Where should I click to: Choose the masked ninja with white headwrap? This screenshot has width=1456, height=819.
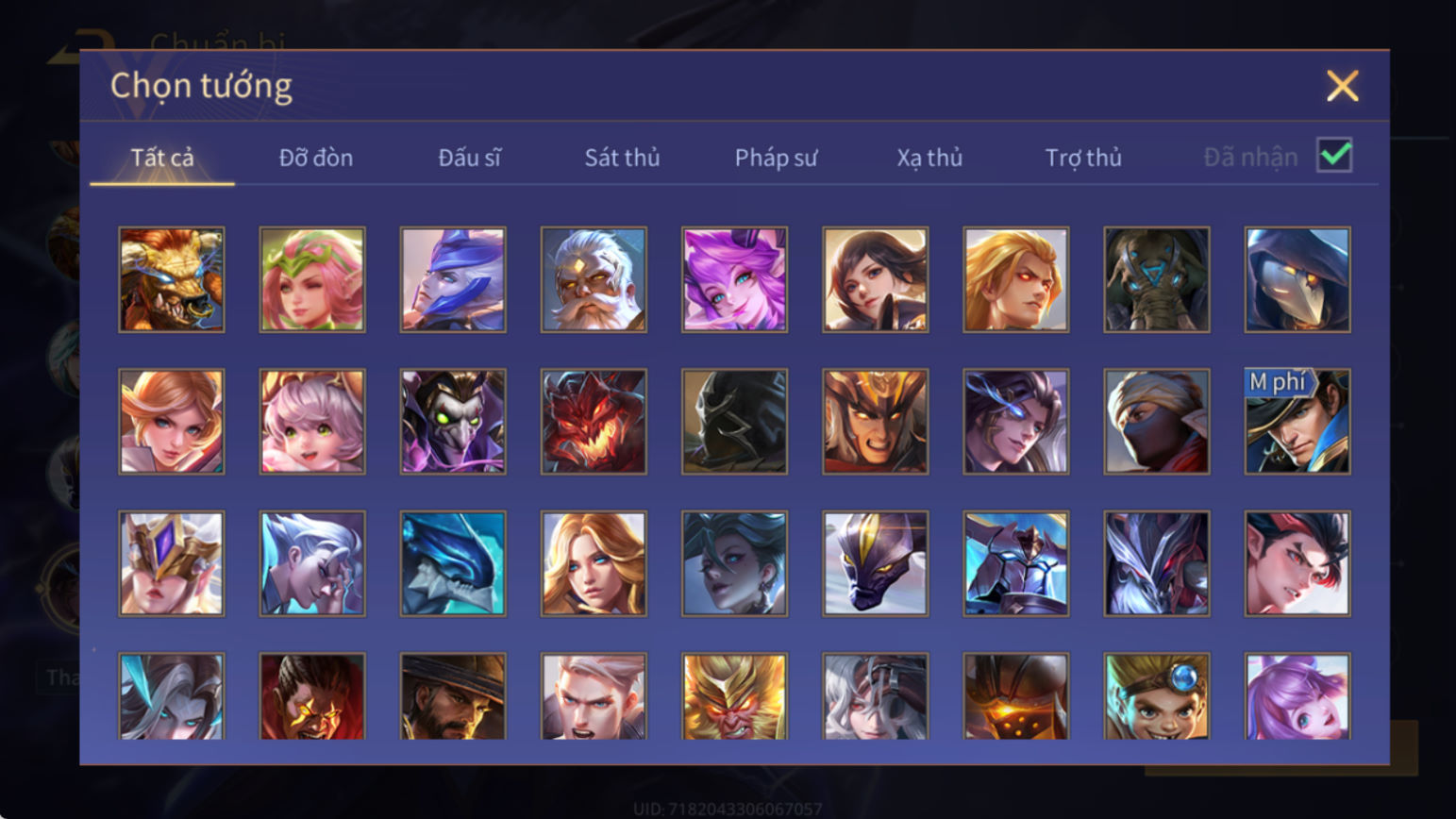tap(1157, 421)
